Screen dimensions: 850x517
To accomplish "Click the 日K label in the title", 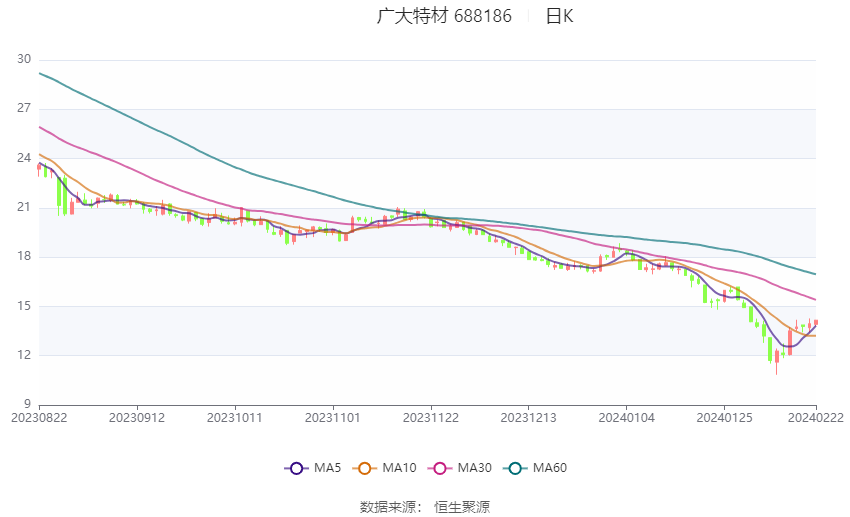I will pos(559,16).
